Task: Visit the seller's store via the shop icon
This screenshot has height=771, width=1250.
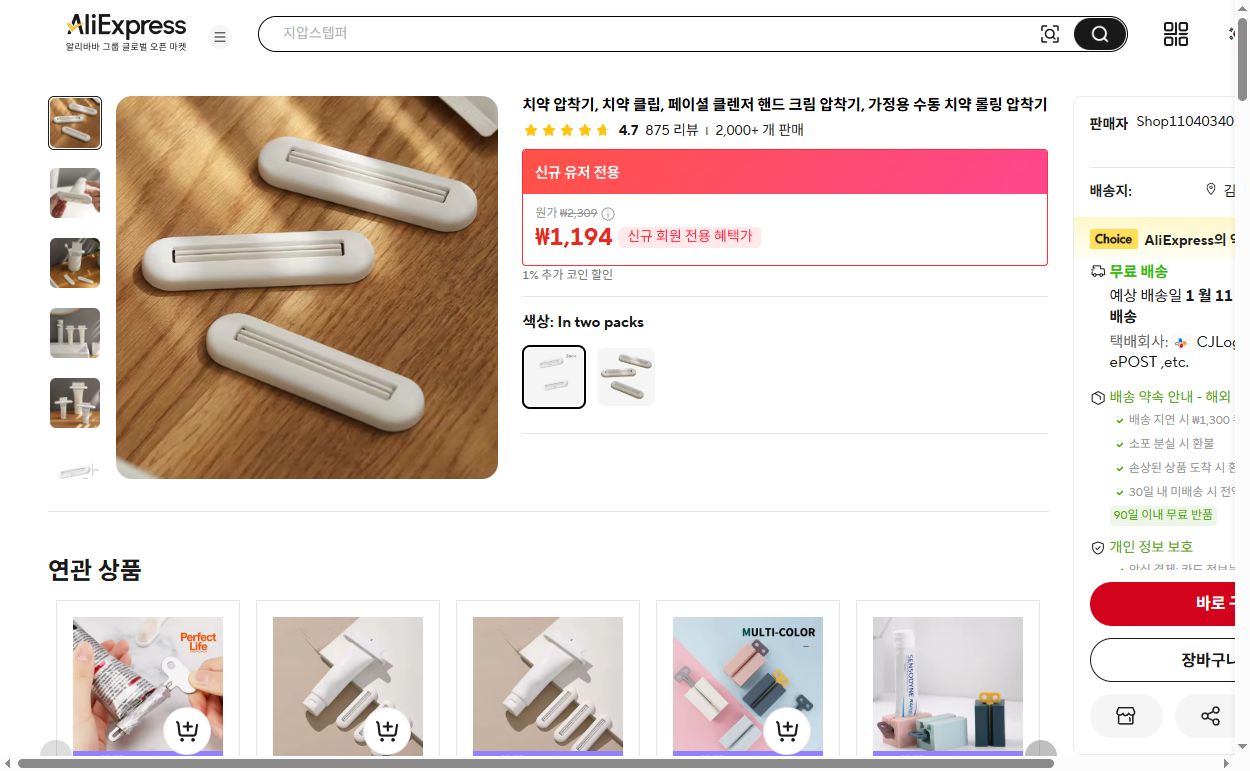Action: tap(1126, 716)
